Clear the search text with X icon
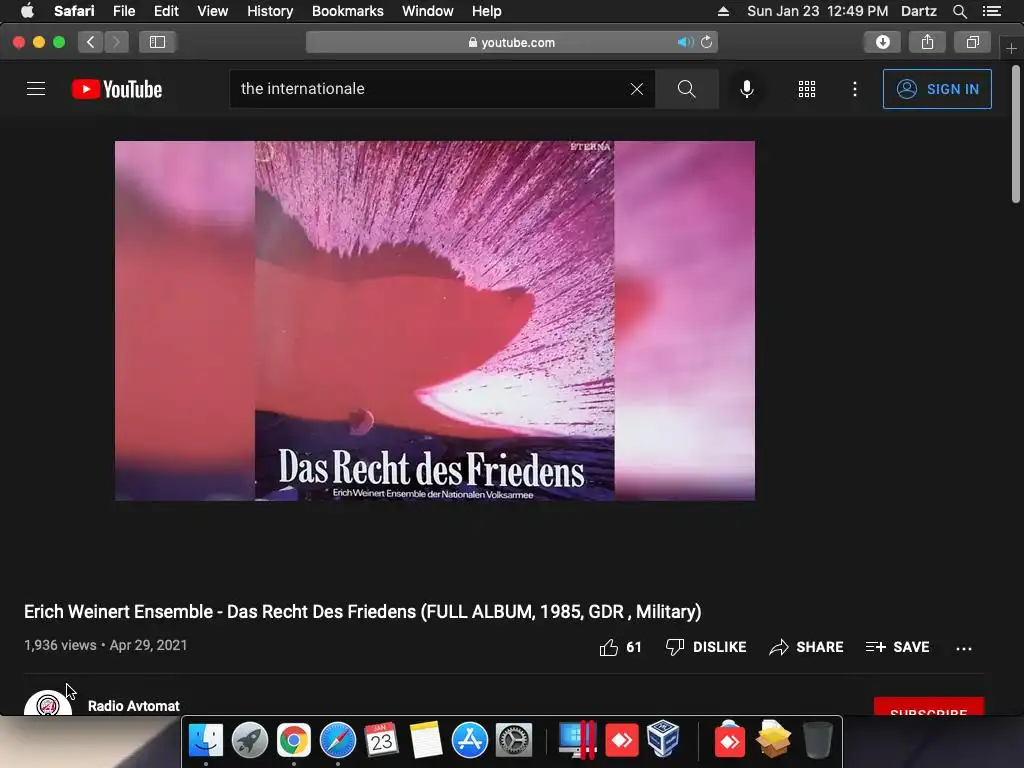The width and height of the screenshot is (1024, 768). 637,89
